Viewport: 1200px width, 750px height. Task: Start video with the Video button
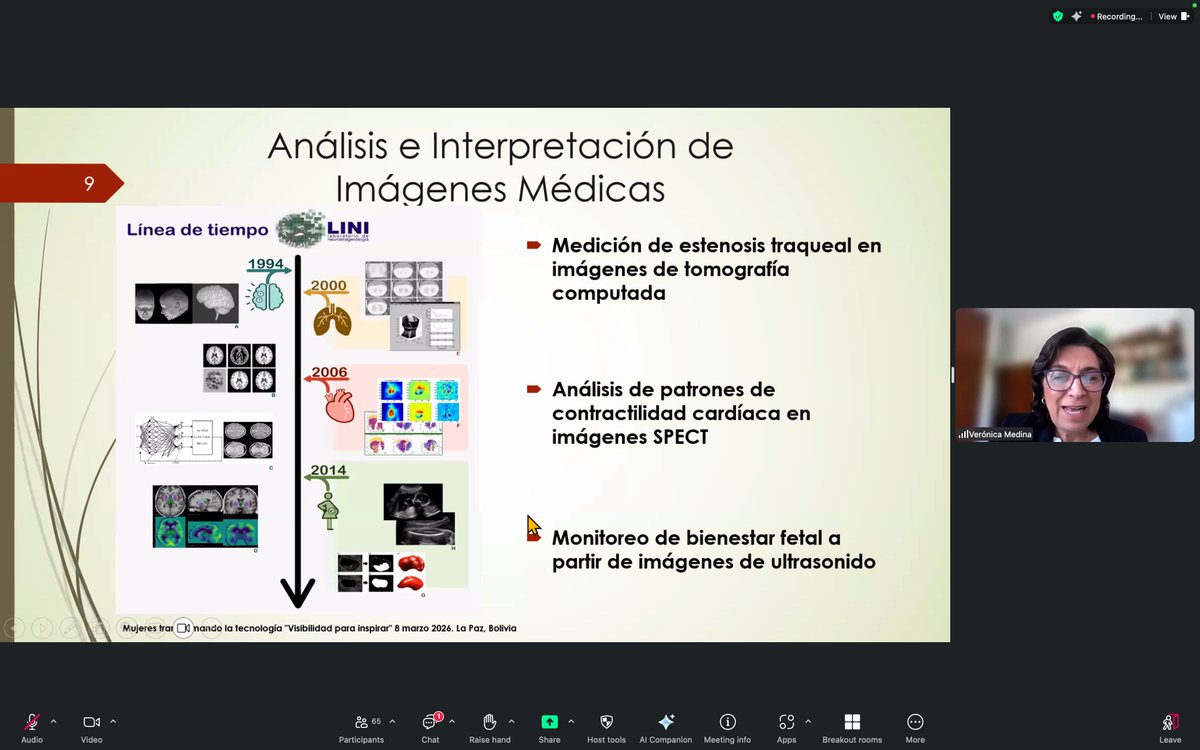pos(91,727)
